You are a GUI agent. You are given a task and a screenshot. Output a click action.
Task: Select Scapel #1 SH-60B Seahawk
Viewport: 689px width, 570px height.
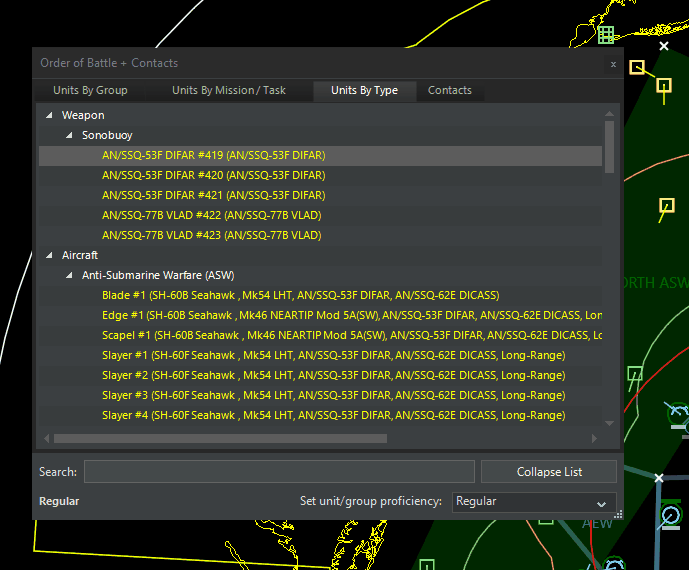pos(320,335)
